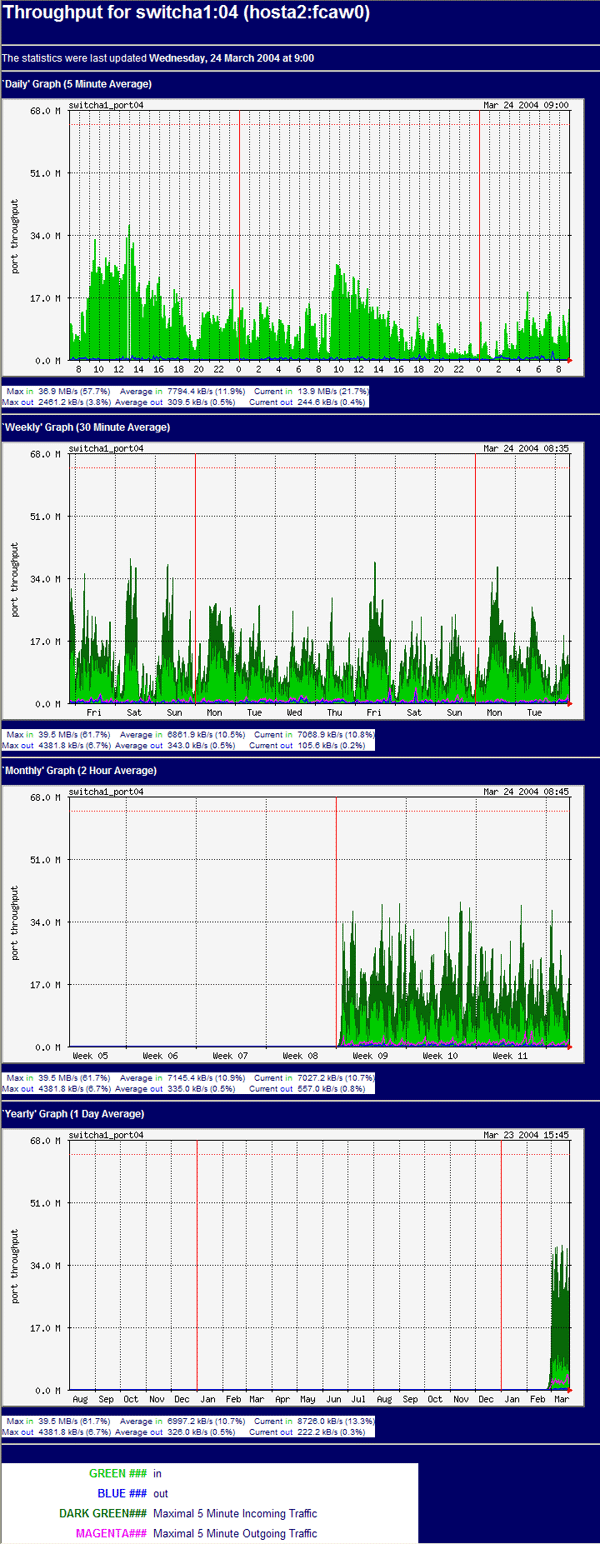Select the DARK GREEN### legend entry
This screenshot has width=600, height=1544.
click(x=103, y=1513)
